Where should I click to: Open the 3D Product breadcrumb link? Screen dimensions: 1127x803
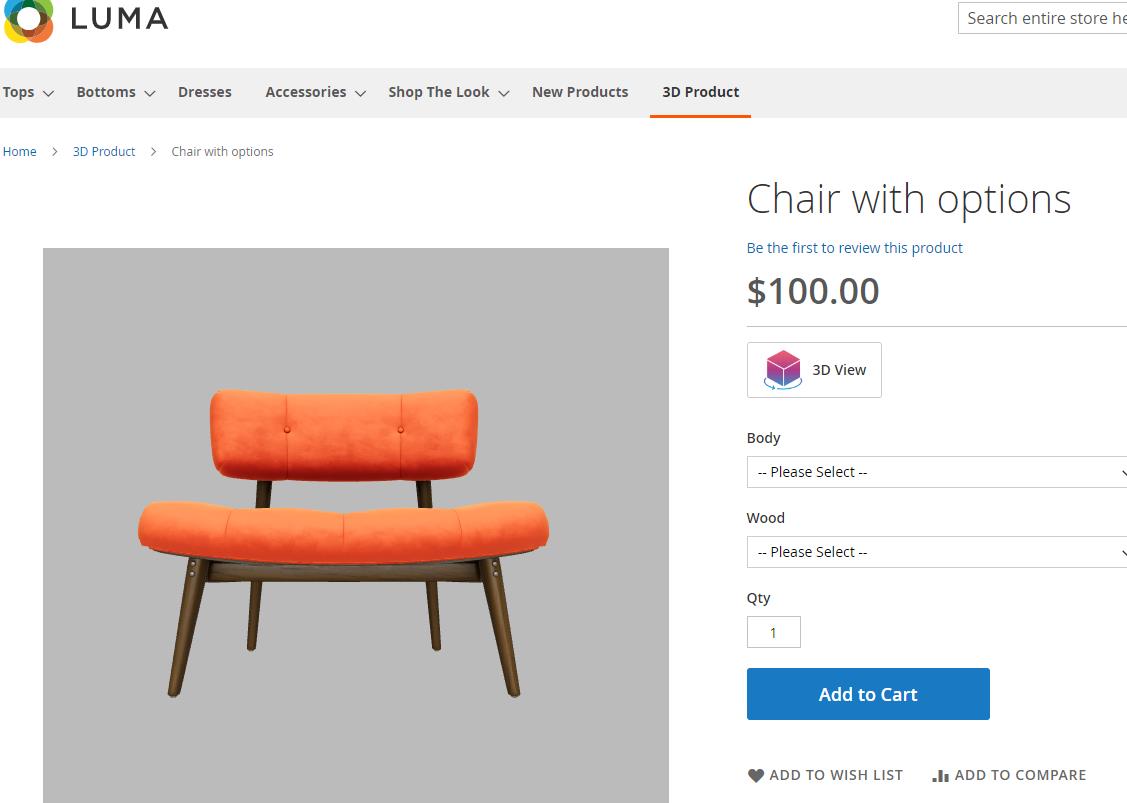pyautogui.click(x=104, y=152)
